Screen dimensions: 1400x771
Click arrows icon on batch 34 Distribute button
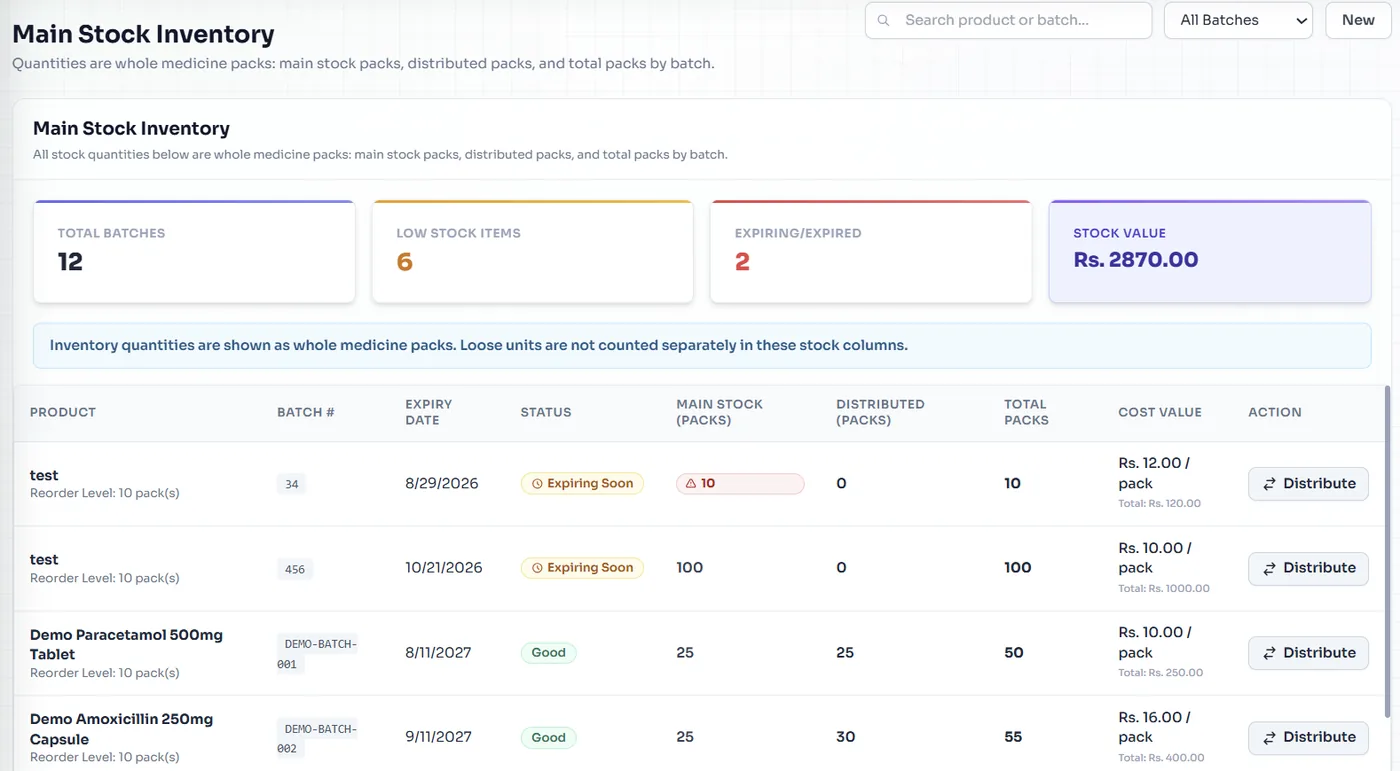point(1269,484)
